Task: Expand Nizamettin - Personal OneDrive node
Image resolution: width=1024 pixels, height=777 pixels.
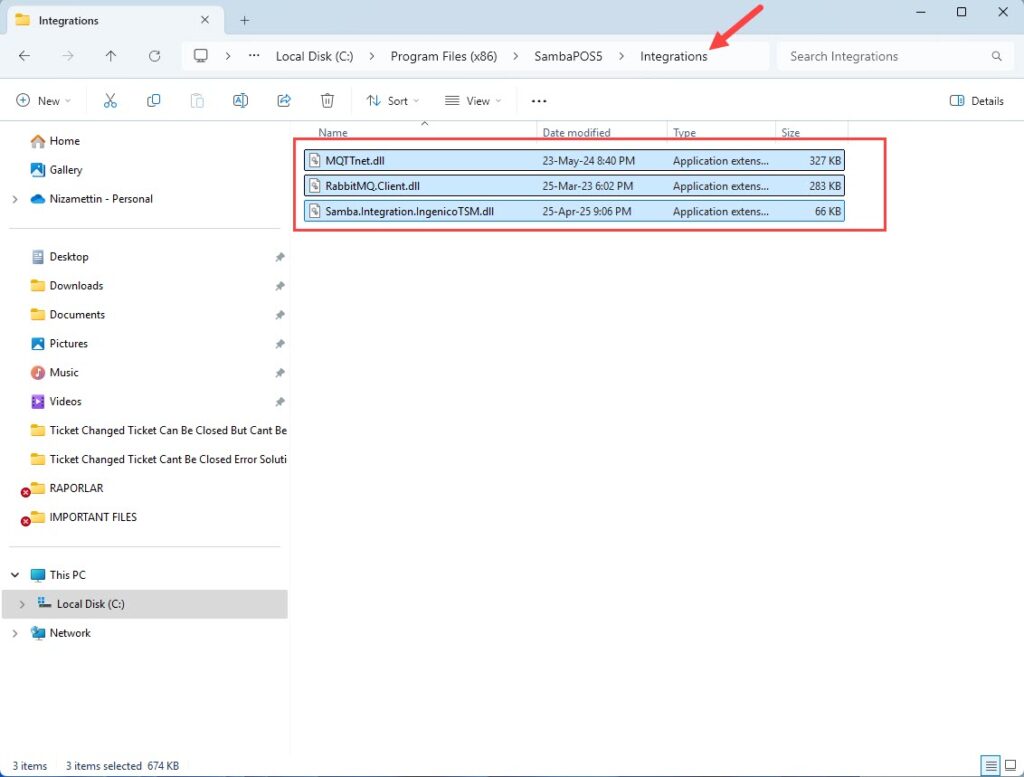Action: coord(15,199)
